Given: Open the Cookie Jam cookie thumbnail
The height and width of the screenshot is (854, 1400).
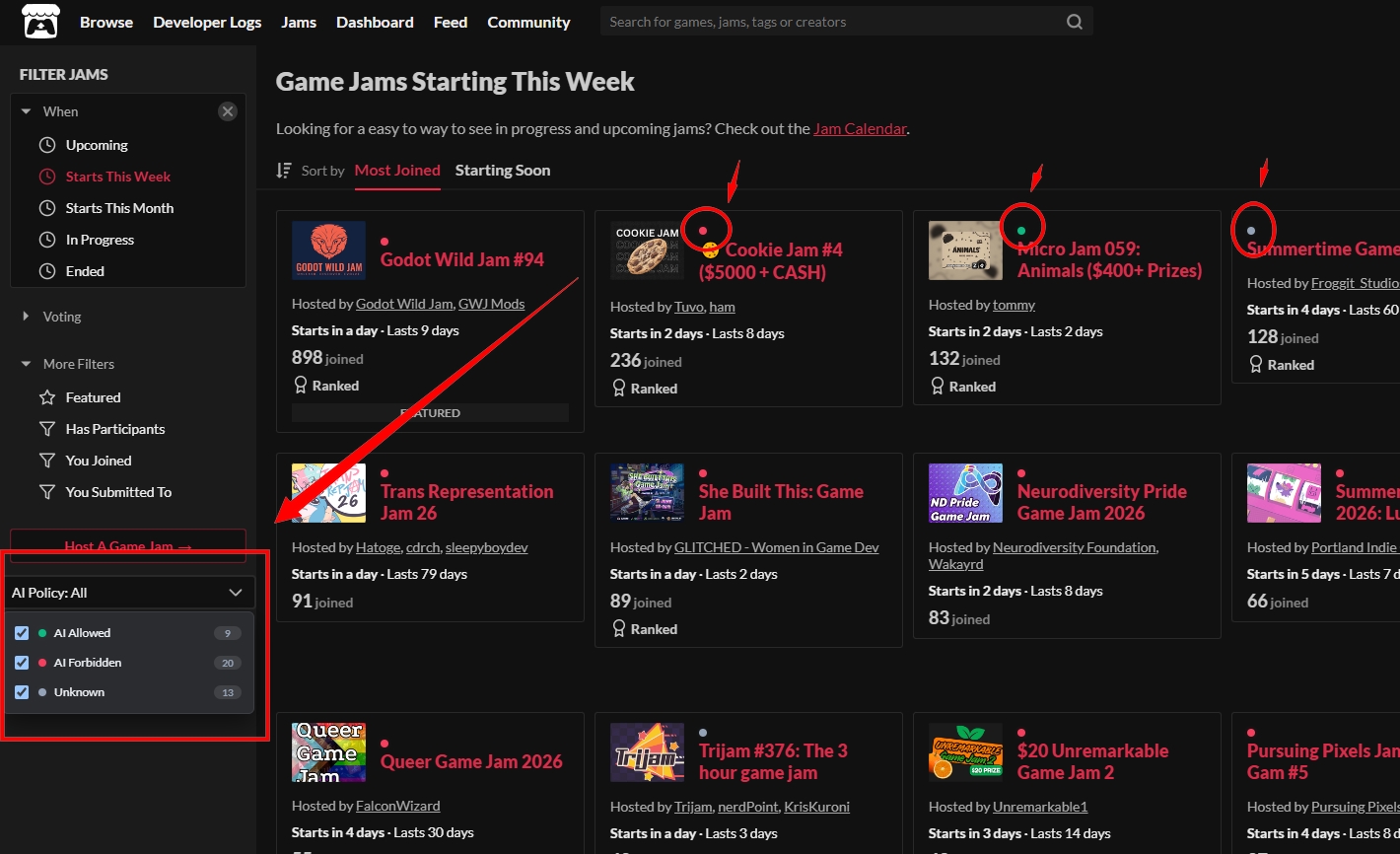Looking at the screenshot, I should pos(647,250).
